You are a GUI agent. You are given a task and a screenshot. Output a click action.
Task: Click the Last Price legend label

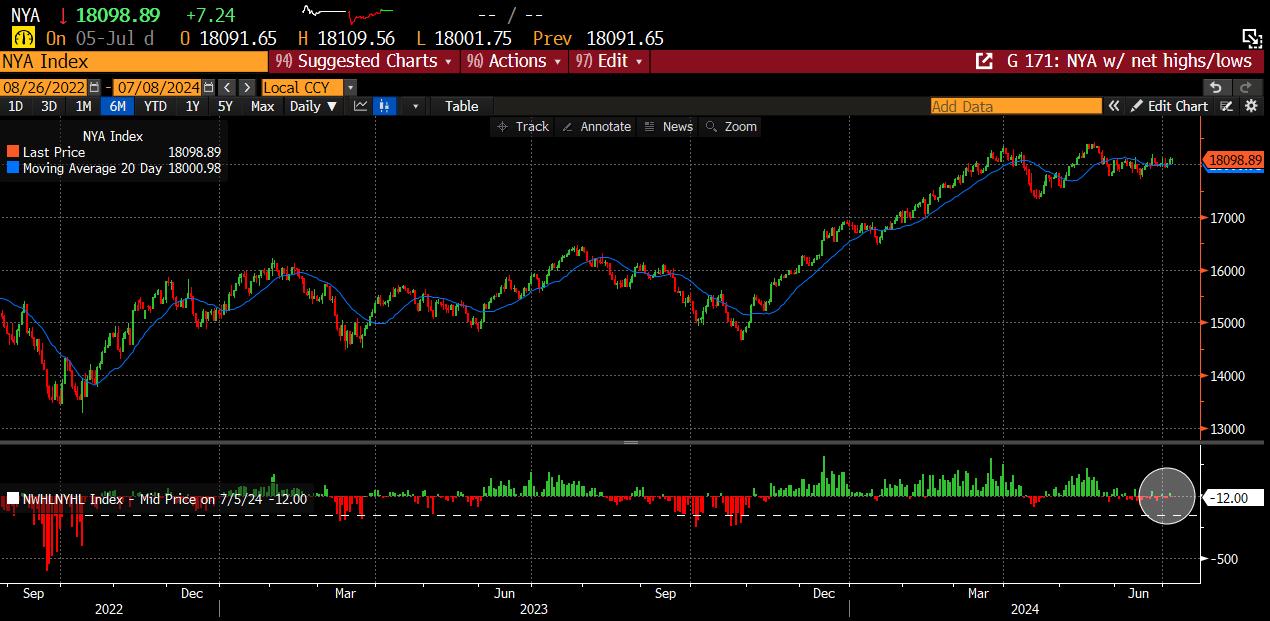(54, 152)
